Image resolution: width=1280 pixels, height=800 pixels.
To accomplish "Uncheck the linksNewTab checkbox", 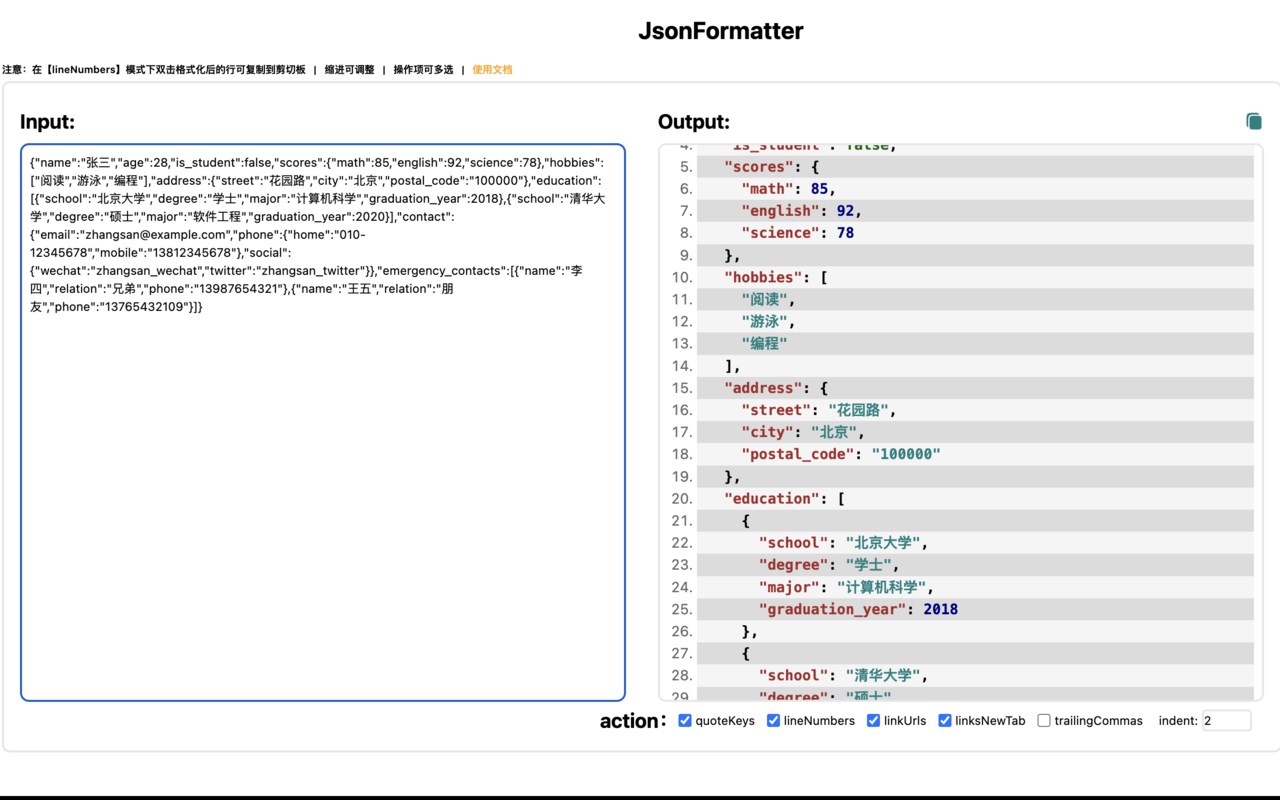I will (x=945, y=720).
